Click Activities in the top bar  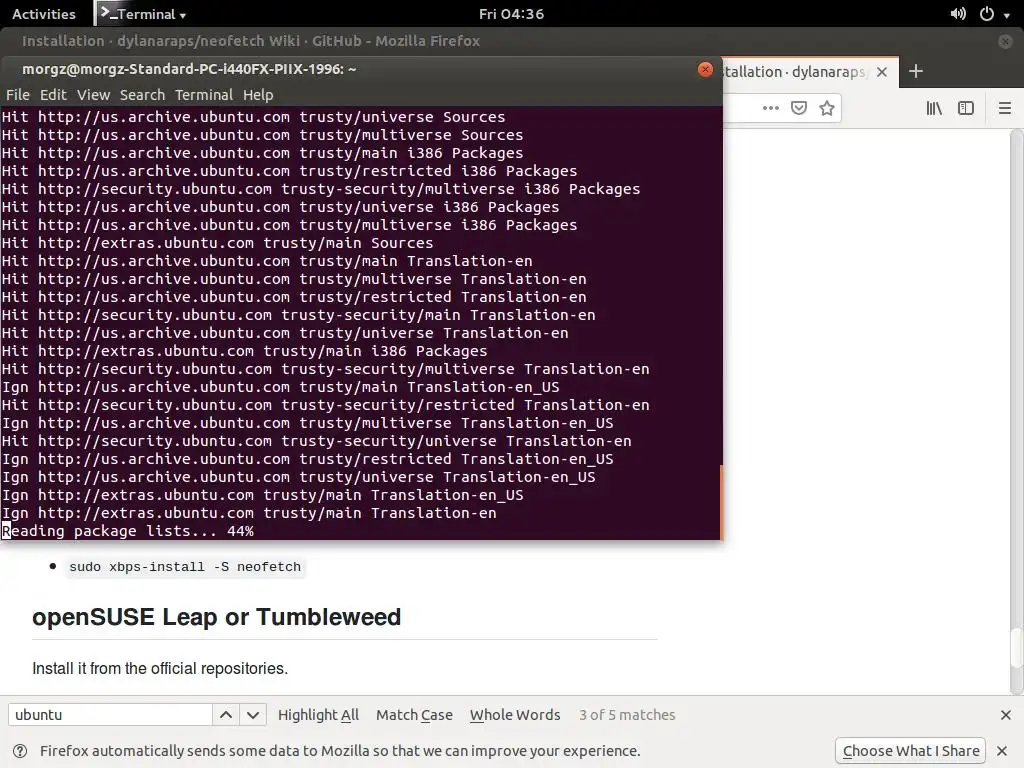click(44, 14)
